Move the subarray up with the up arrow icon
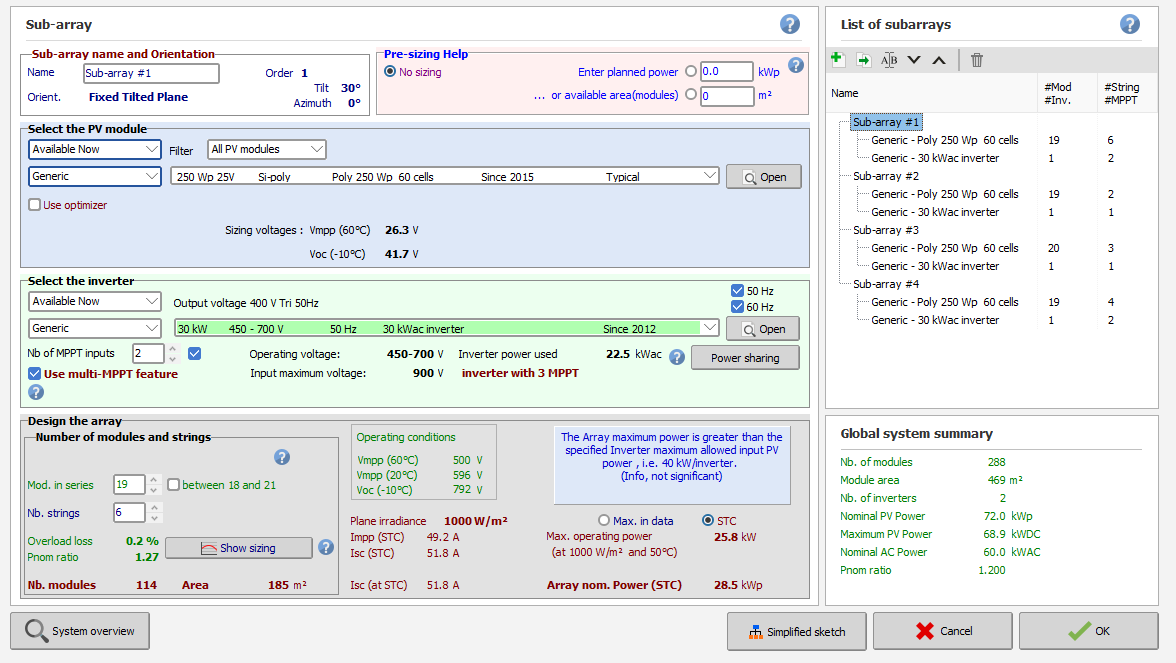Screen dimensions: 1176x663 (939, 60)
